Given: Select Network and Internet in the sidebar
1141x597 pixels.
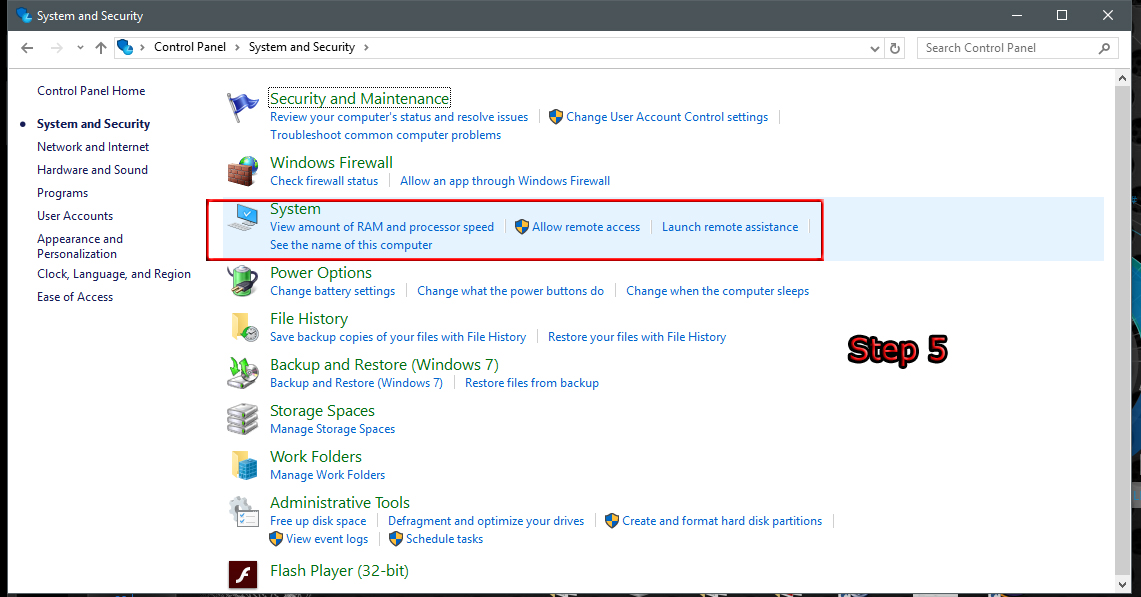Looking at the screenshot, I should tap(93, 147).
